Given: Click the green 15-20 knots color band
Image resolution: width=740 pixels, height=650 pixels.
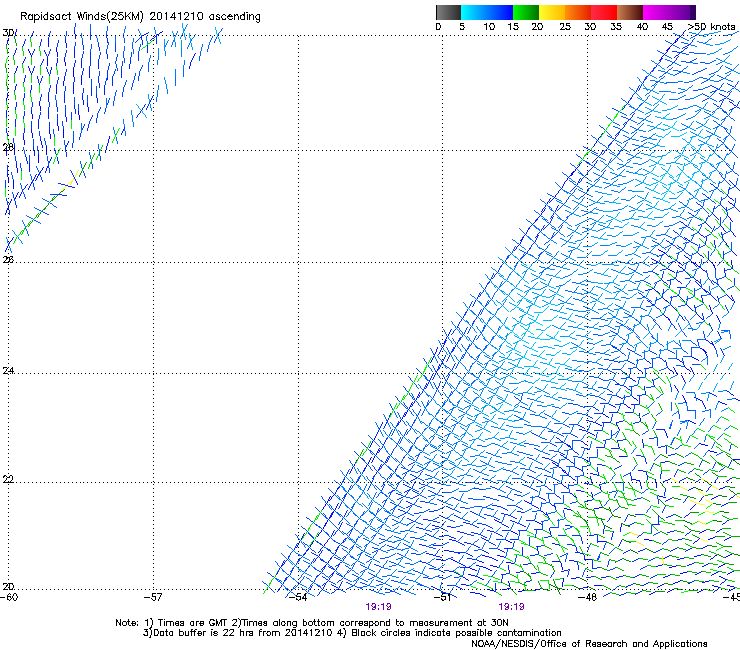Looking at the screenshot, I should (x=526, y=12).
